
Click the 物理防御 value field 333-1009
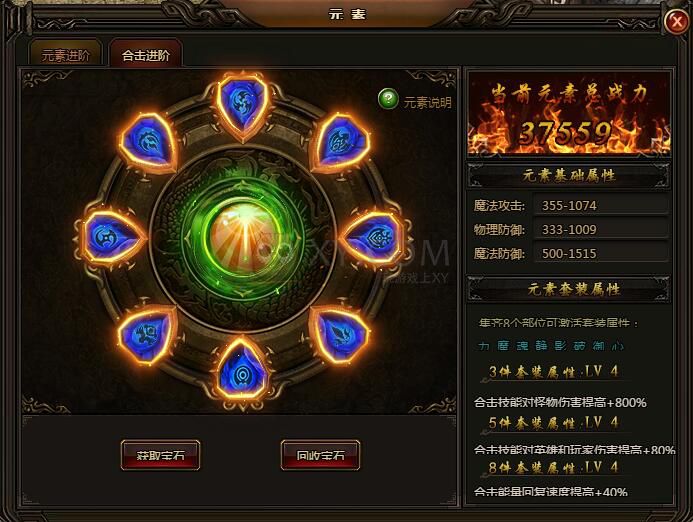601,229
